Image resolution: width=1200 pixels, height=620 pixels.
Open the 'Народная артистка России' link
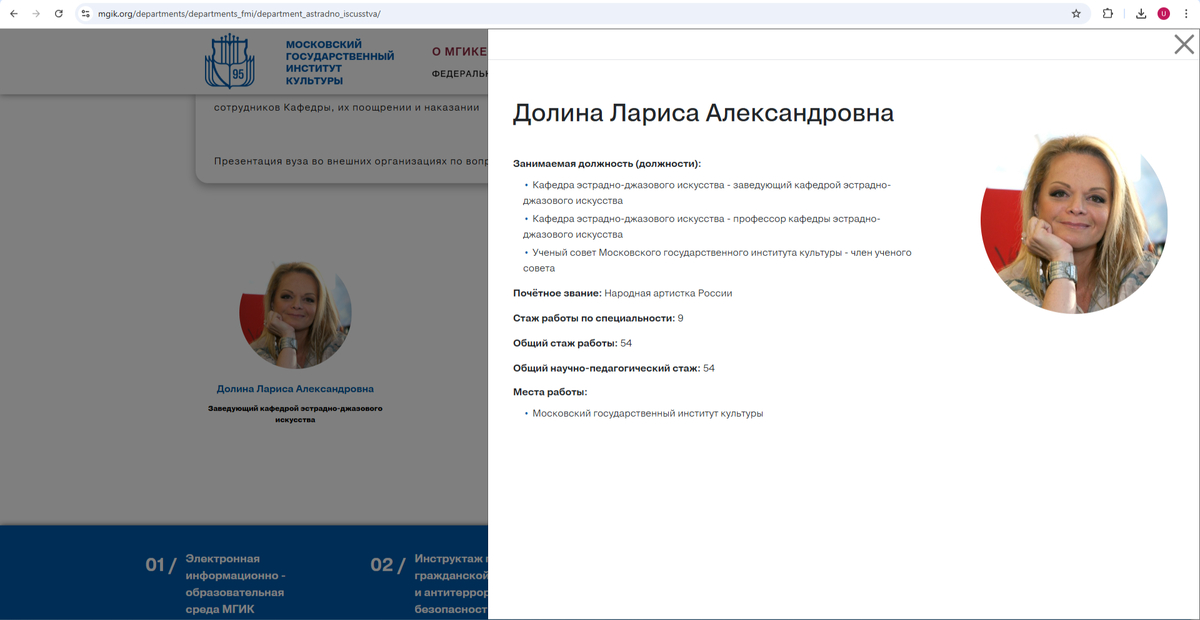[x=670, y=293]
